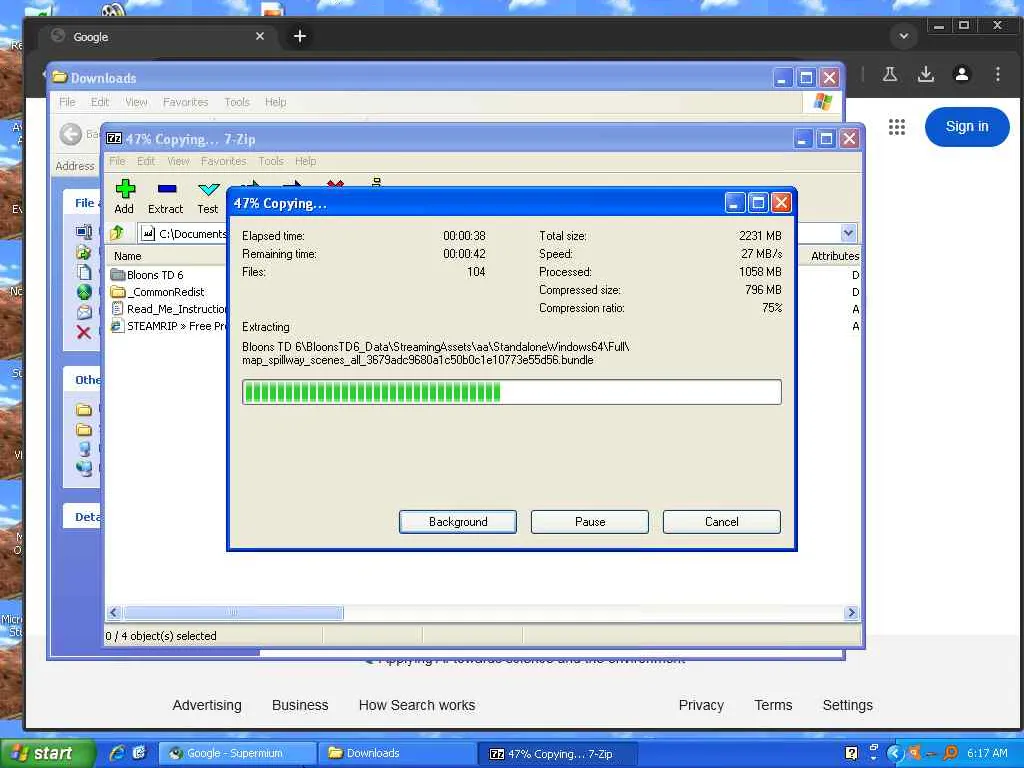Click the help question-mark tray icon
This screenshot has height=768, width=1024.
point(851,753)
